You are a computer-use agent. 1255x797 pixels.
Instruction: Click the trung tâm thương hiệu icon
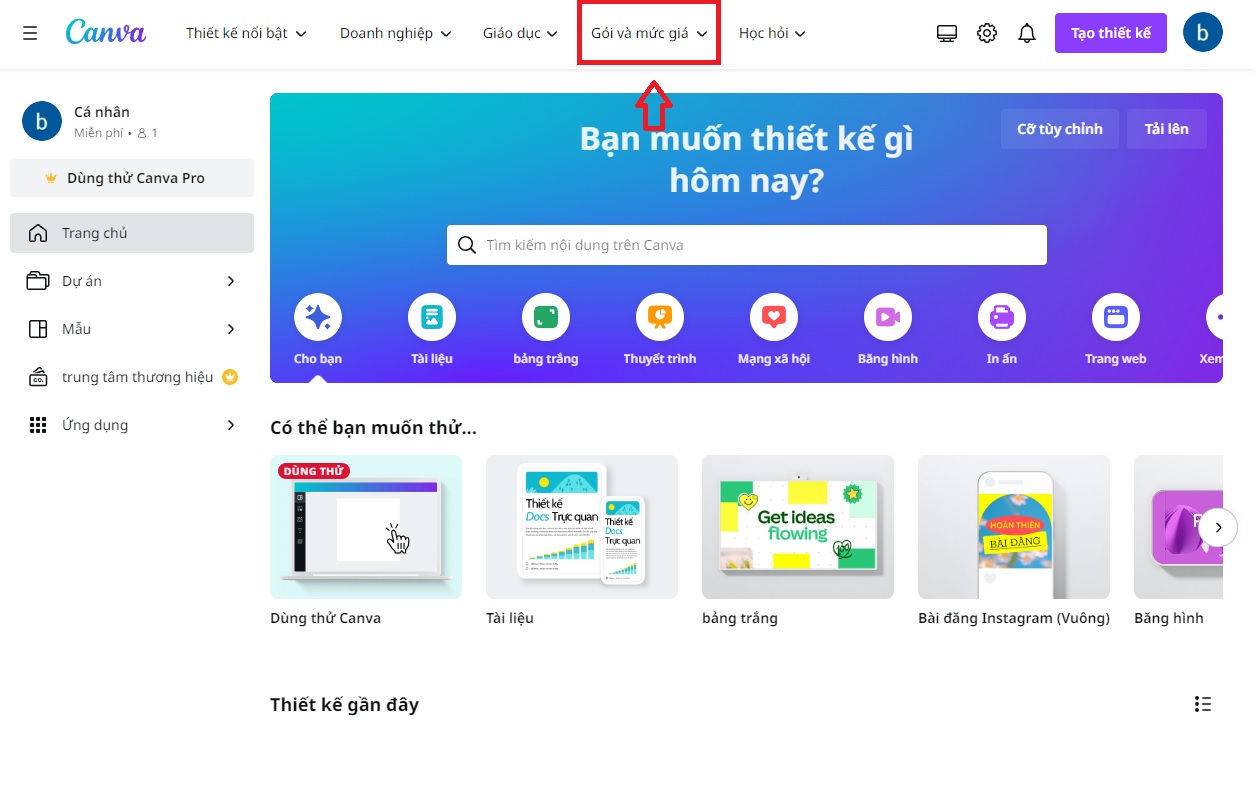pyautogui.click(x=38, y=377)
